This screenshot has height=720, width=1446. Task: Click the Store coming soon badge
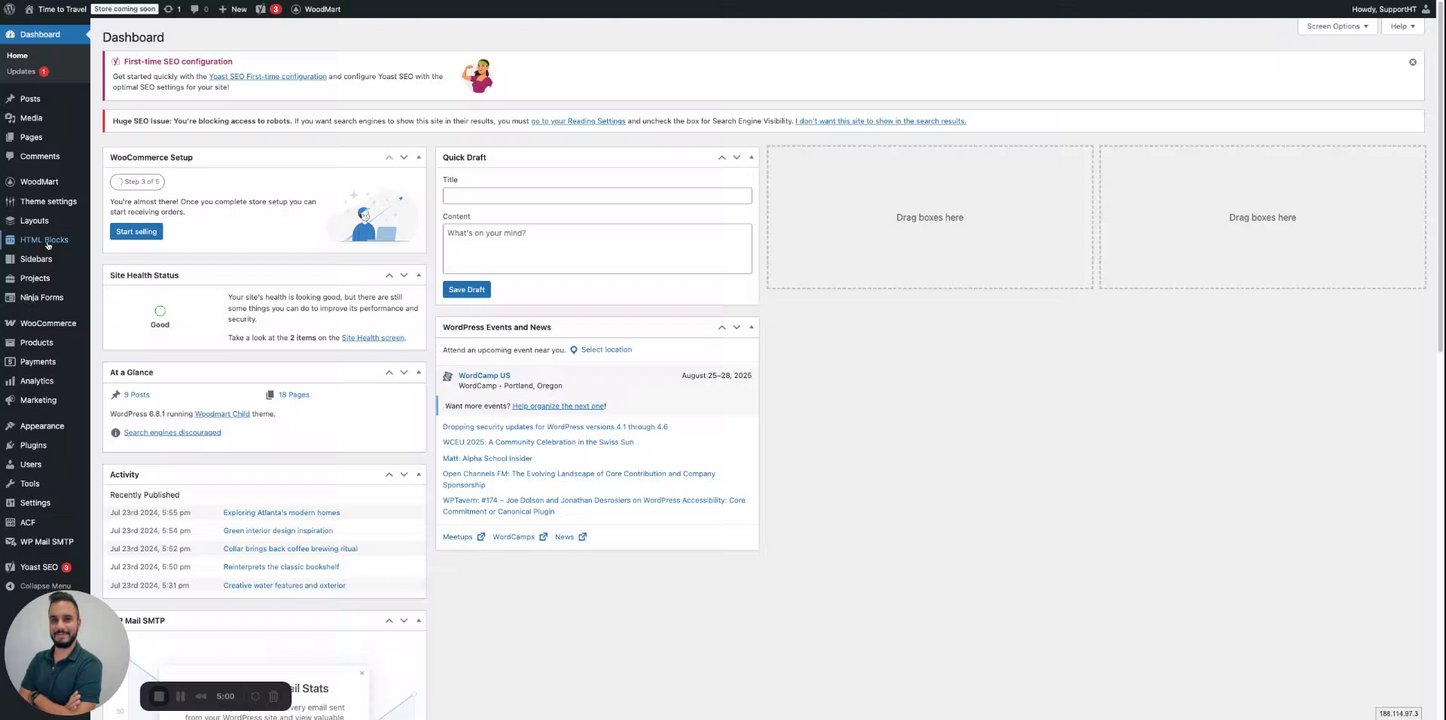(125, 9)
